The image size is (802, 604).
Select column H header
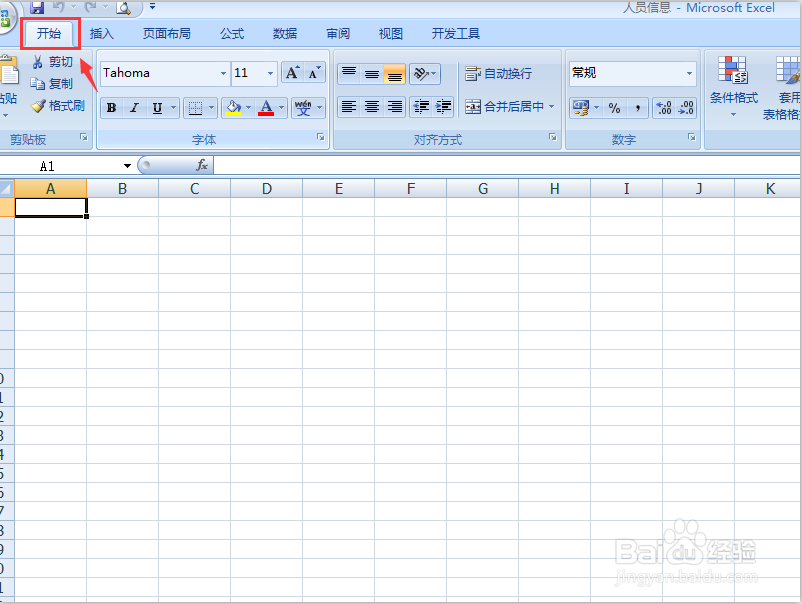[554, 189]
